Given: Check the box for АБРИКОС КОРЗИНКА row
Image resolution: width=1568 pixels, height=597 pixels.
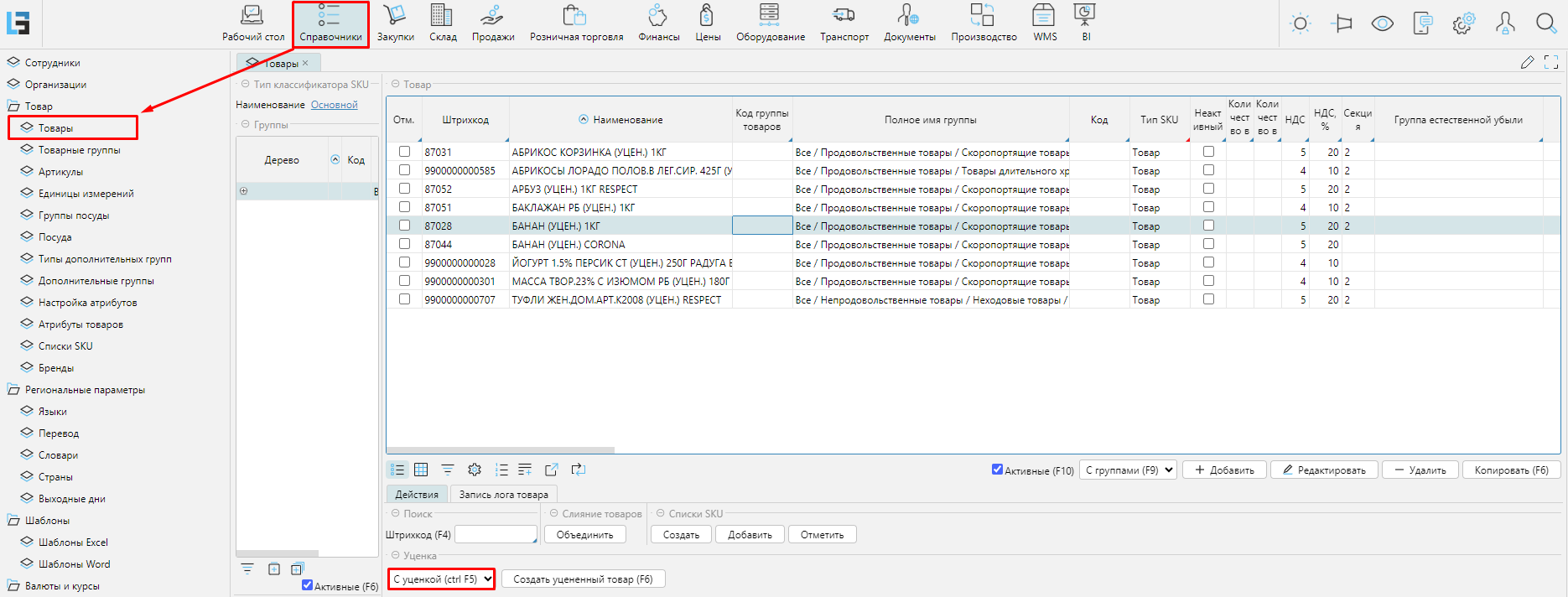Looking at the screenshot, I should coord(404,152).
